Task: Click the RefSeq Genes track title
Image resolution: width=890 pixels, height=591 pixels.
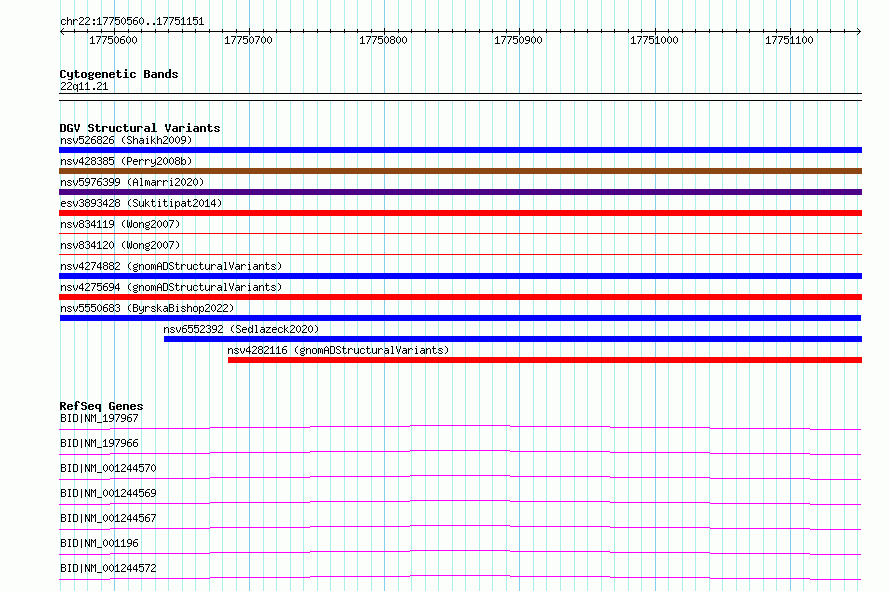Action: coord(101,406)
